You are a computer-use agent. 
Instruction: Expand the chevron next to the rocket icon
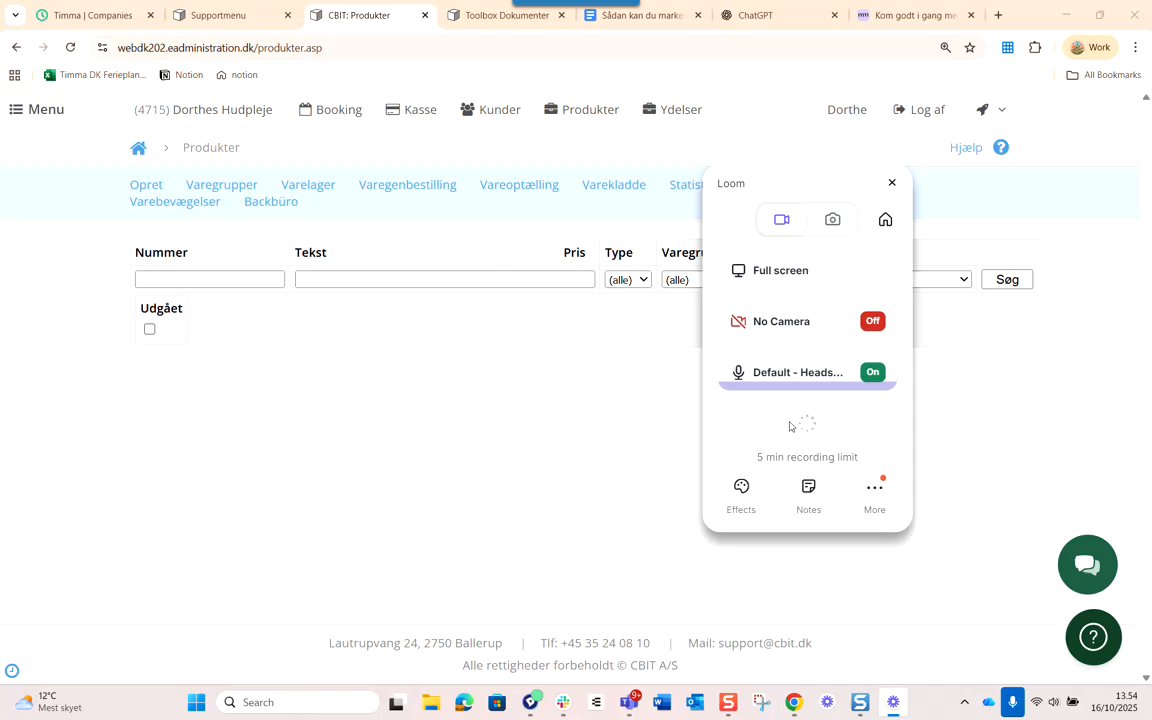point(1001,109)
